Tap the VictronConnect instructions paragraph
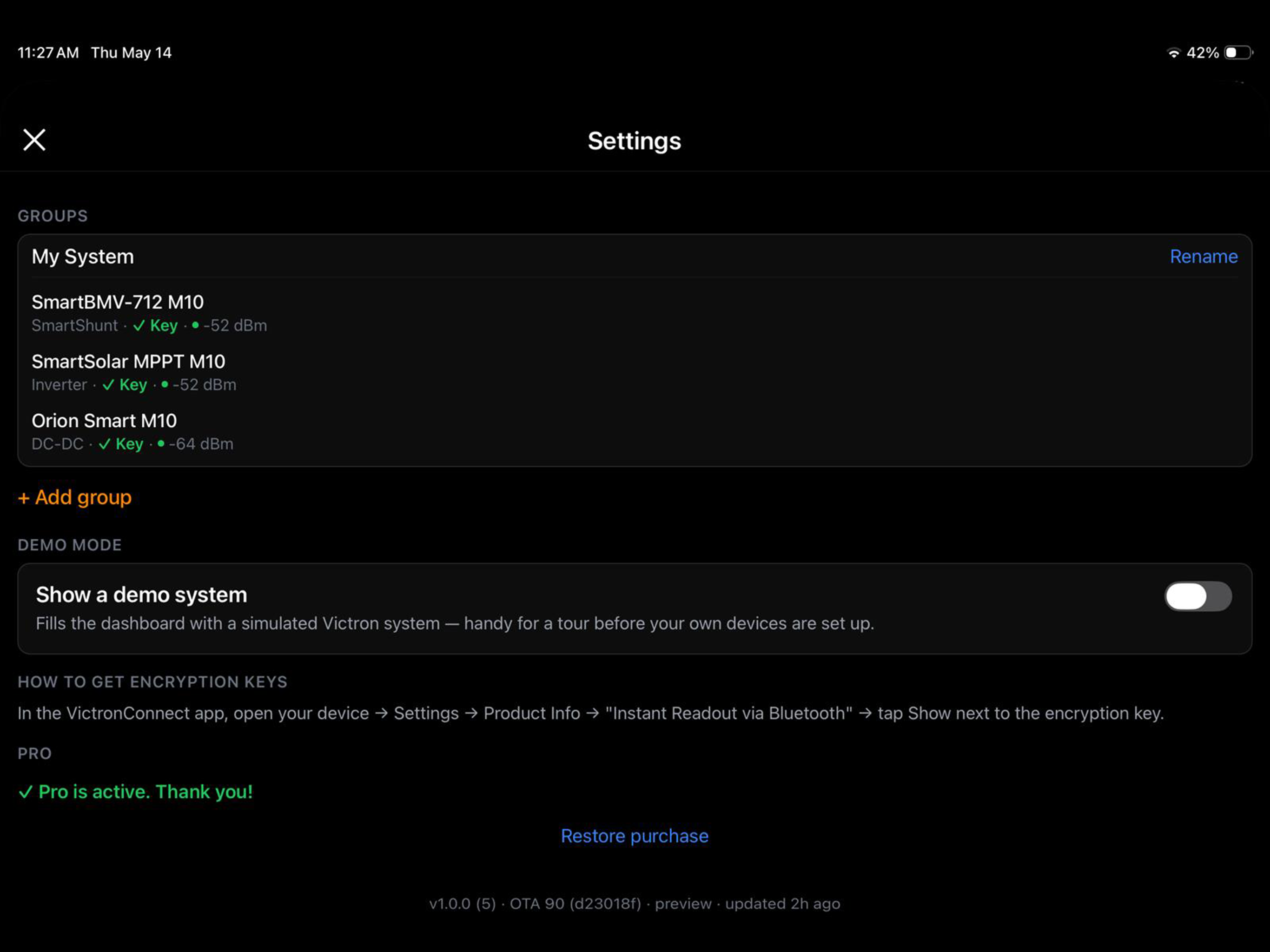The image size is (1270, 952). (591, 713)
